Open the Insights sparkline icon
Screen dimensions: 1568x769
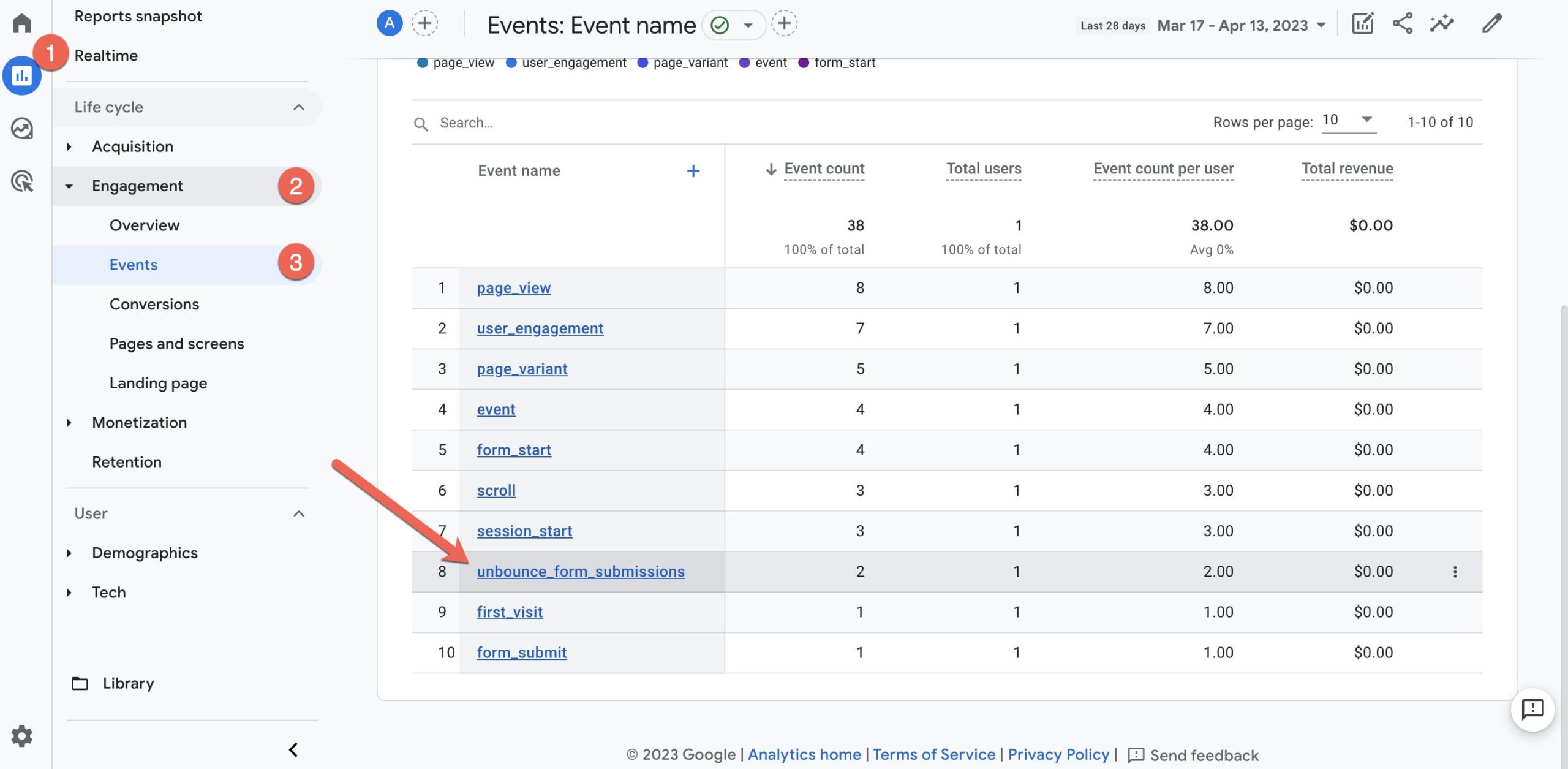pyautogui.click(x=1442, y=23)
